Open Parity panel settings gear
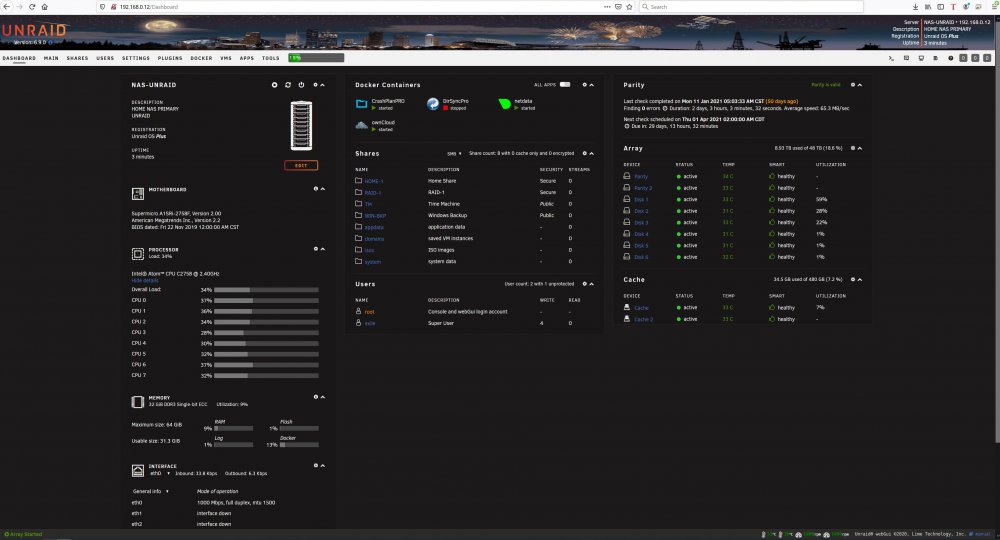 853,85
